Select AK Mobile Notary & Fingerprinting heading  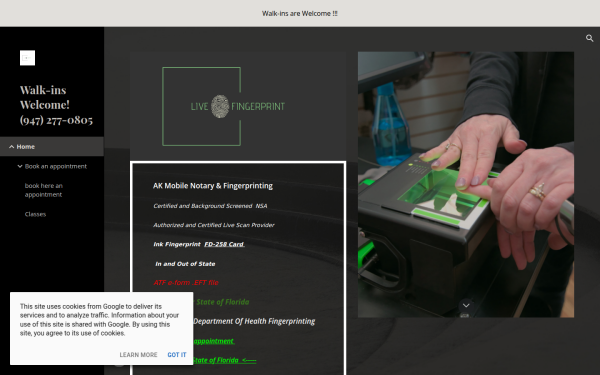click(x=213, y=186)
